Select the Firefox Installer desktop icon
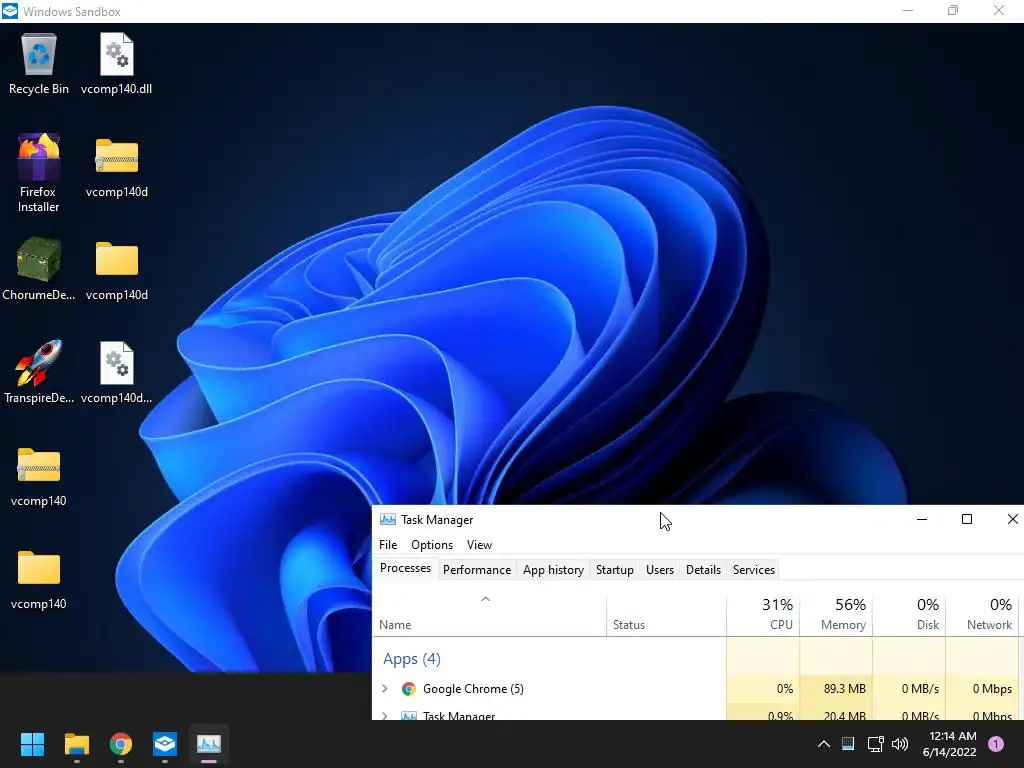 point(39,172)
